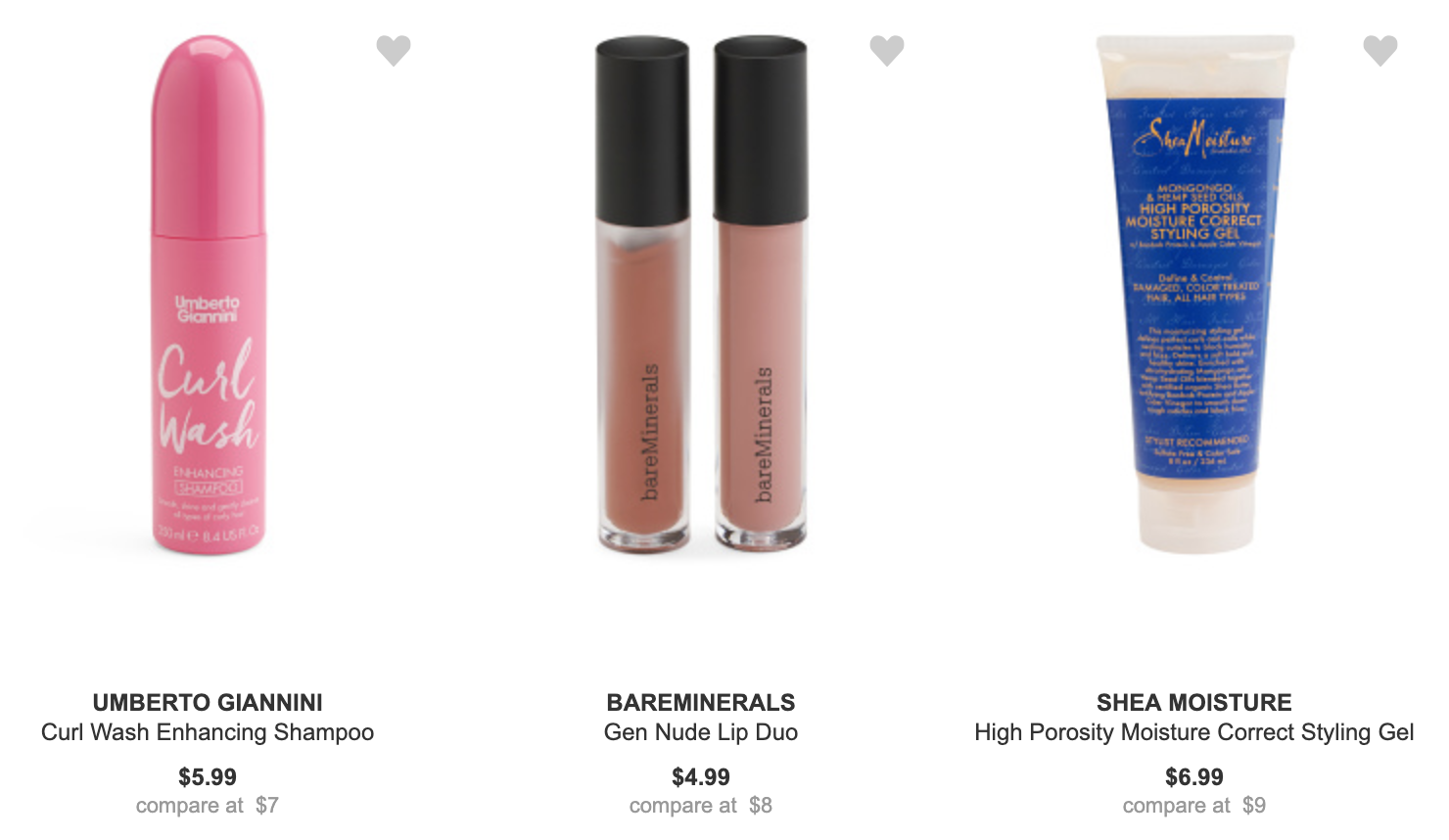Select the compare at $8 text
This screenshot has height=840, width=1449.
pyautogui.click(x=701, y=806)
